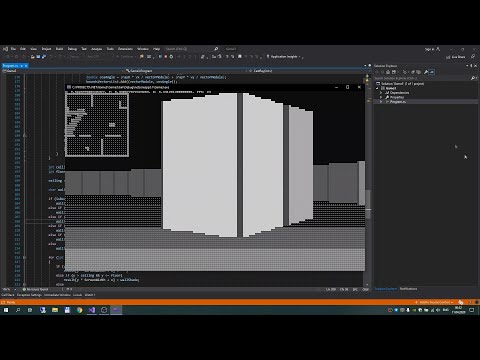Click the Save All toolbar icon
The image size is (480, 360).
click(x=44, y=57)
